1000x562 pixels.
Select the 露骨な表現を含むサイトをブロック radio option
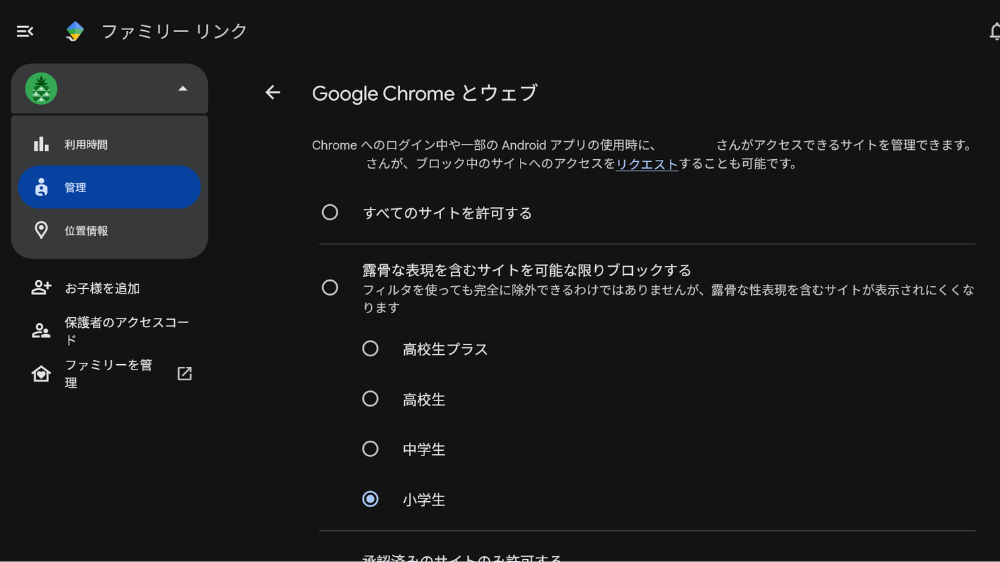pyautogui.click(x=330, y=288)
